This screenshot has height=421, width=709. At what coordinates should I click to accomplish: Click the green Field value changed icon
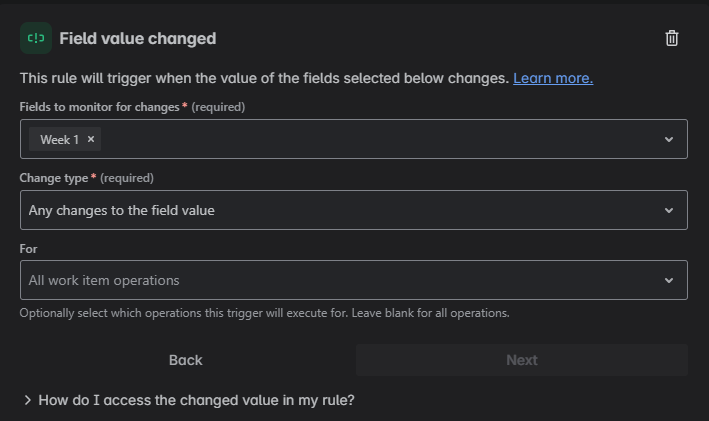tap(36, 38)
